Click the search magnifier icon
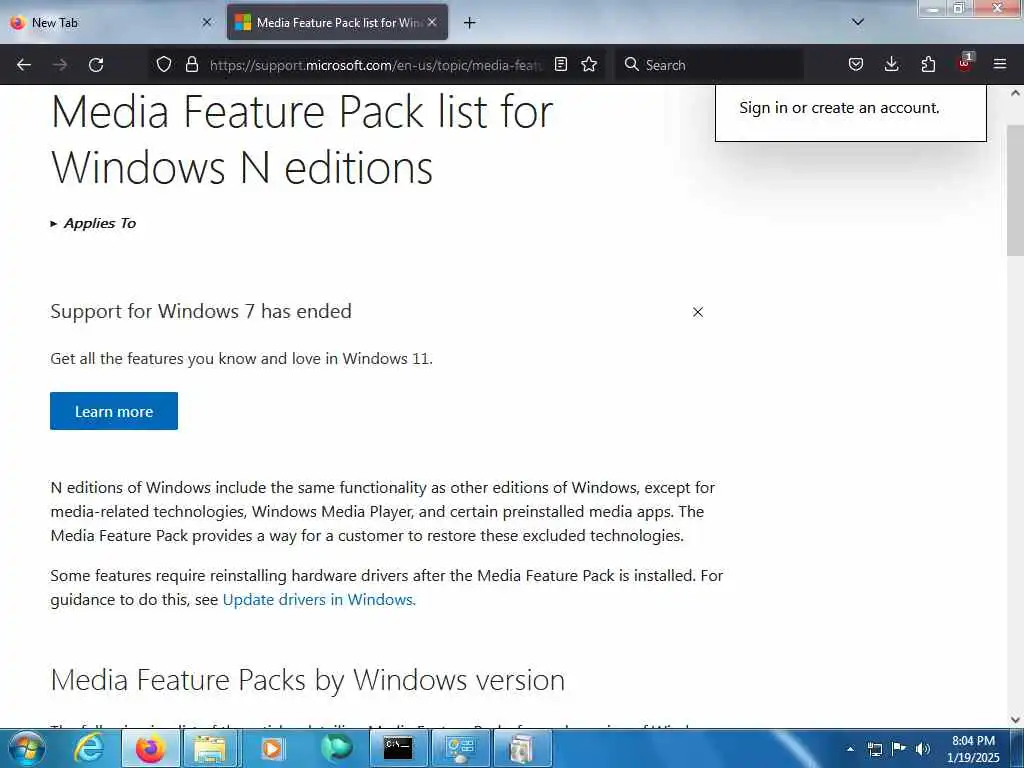 tap(632, 64)
